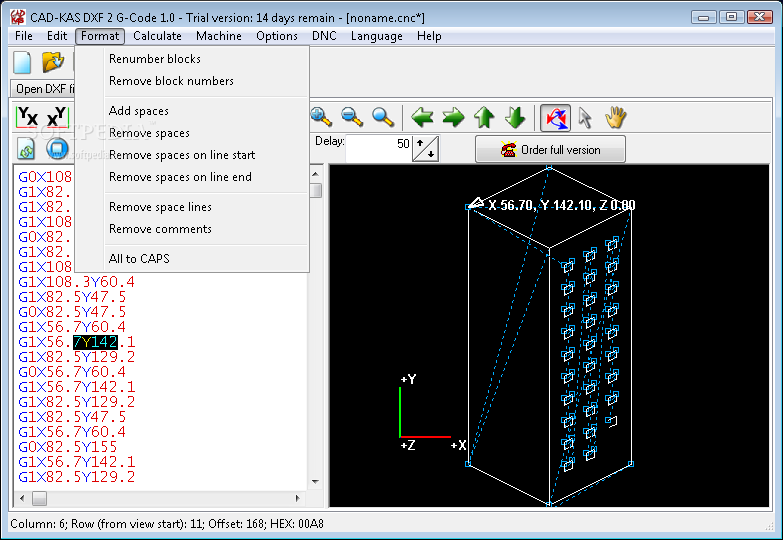Select the arrow pointer tool

coord(585,118)
